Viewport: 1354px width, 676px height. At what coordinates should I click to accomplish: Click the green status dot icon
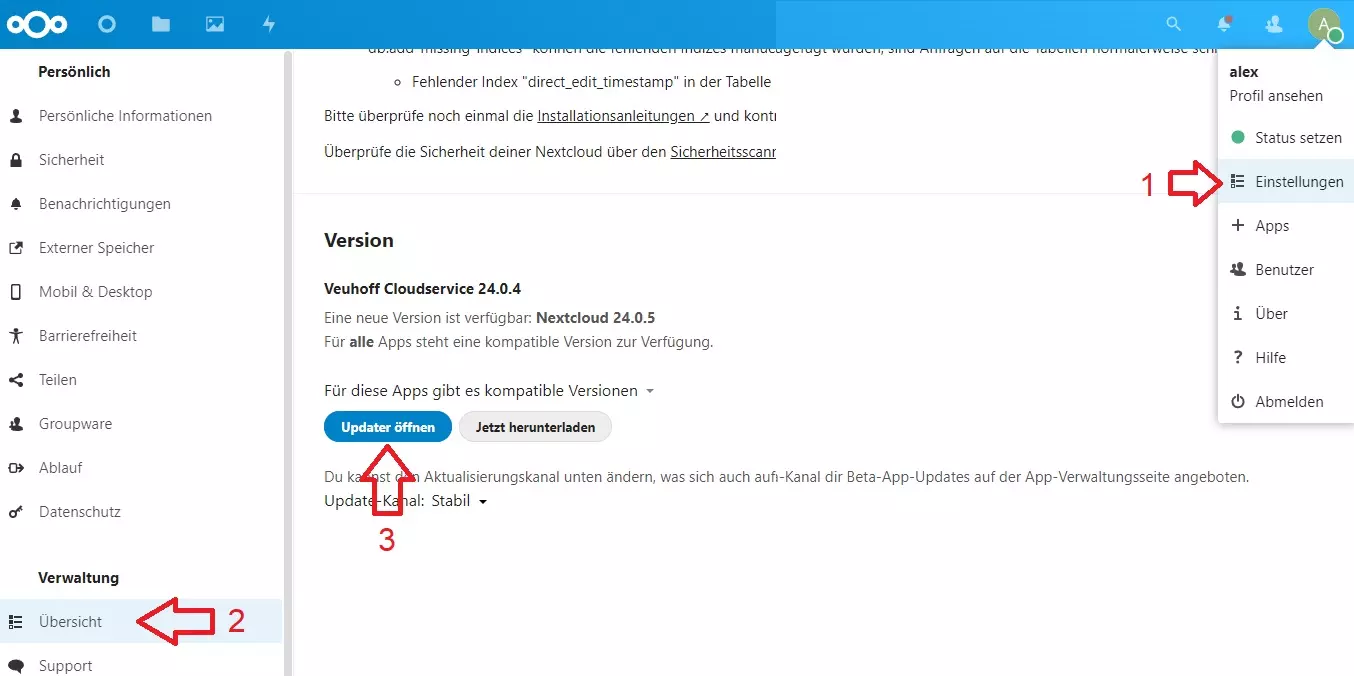coord(1238,138)
